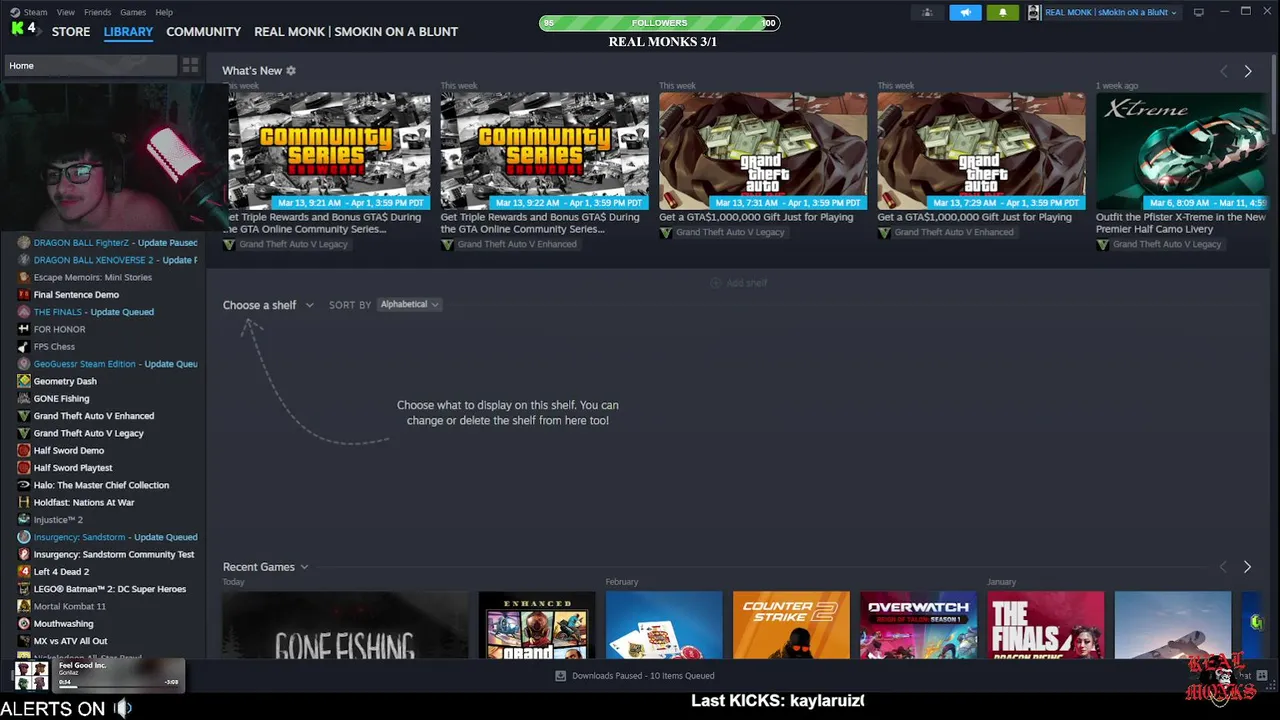Viewport: 1280px width, 720px height.
Task: Open What's New settings gear
Action: [291, 71]
